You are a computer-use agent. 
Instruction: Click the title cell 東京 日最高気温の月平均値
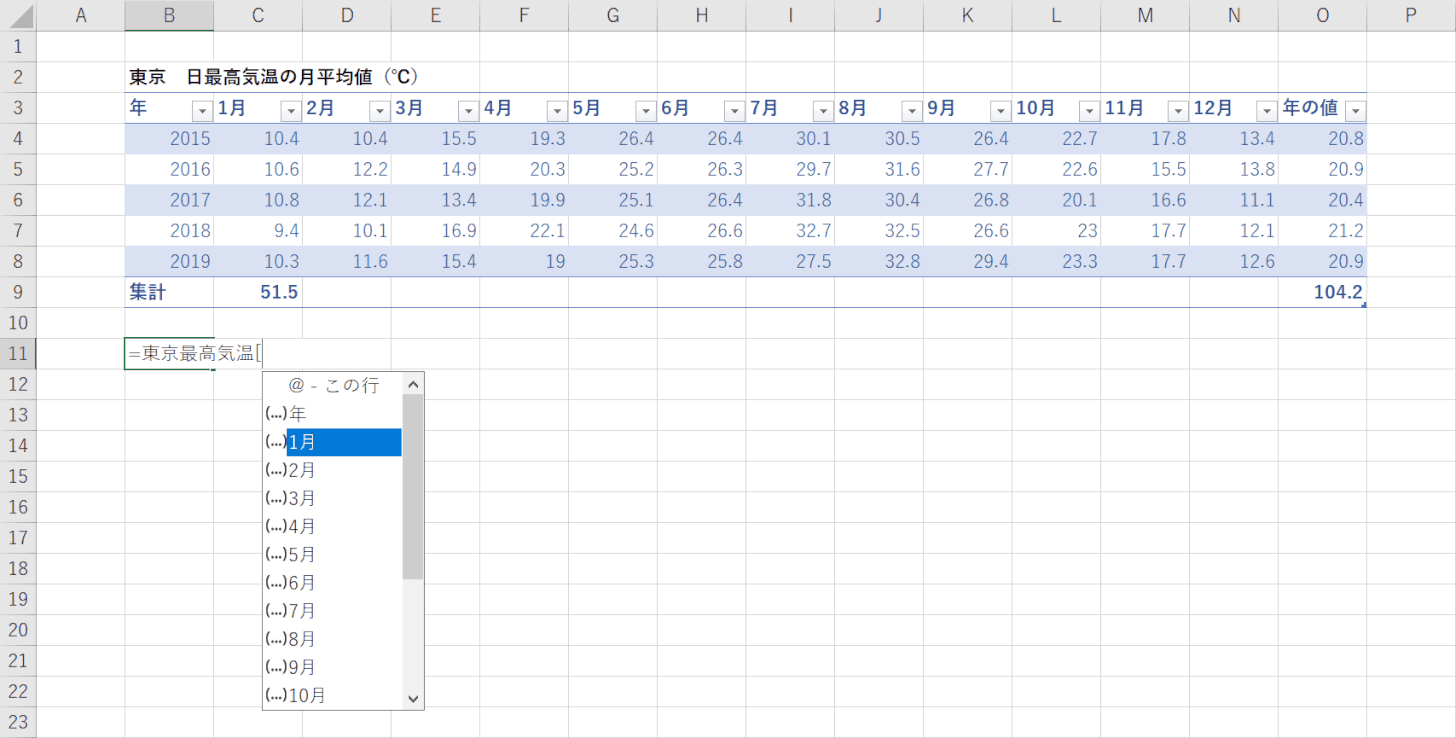tap(274, 77)
